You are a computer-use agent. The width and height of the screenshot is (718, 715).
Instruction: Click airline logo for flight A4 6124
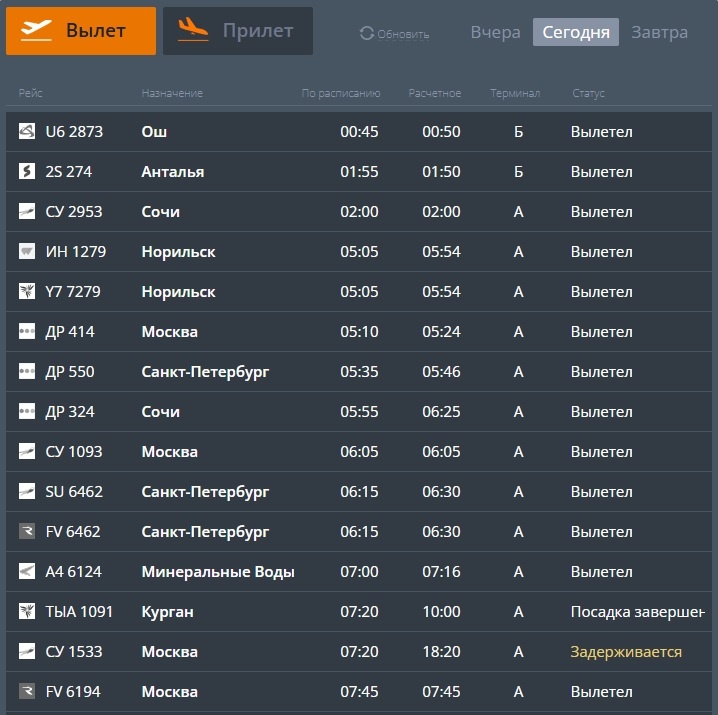point(27,571)
